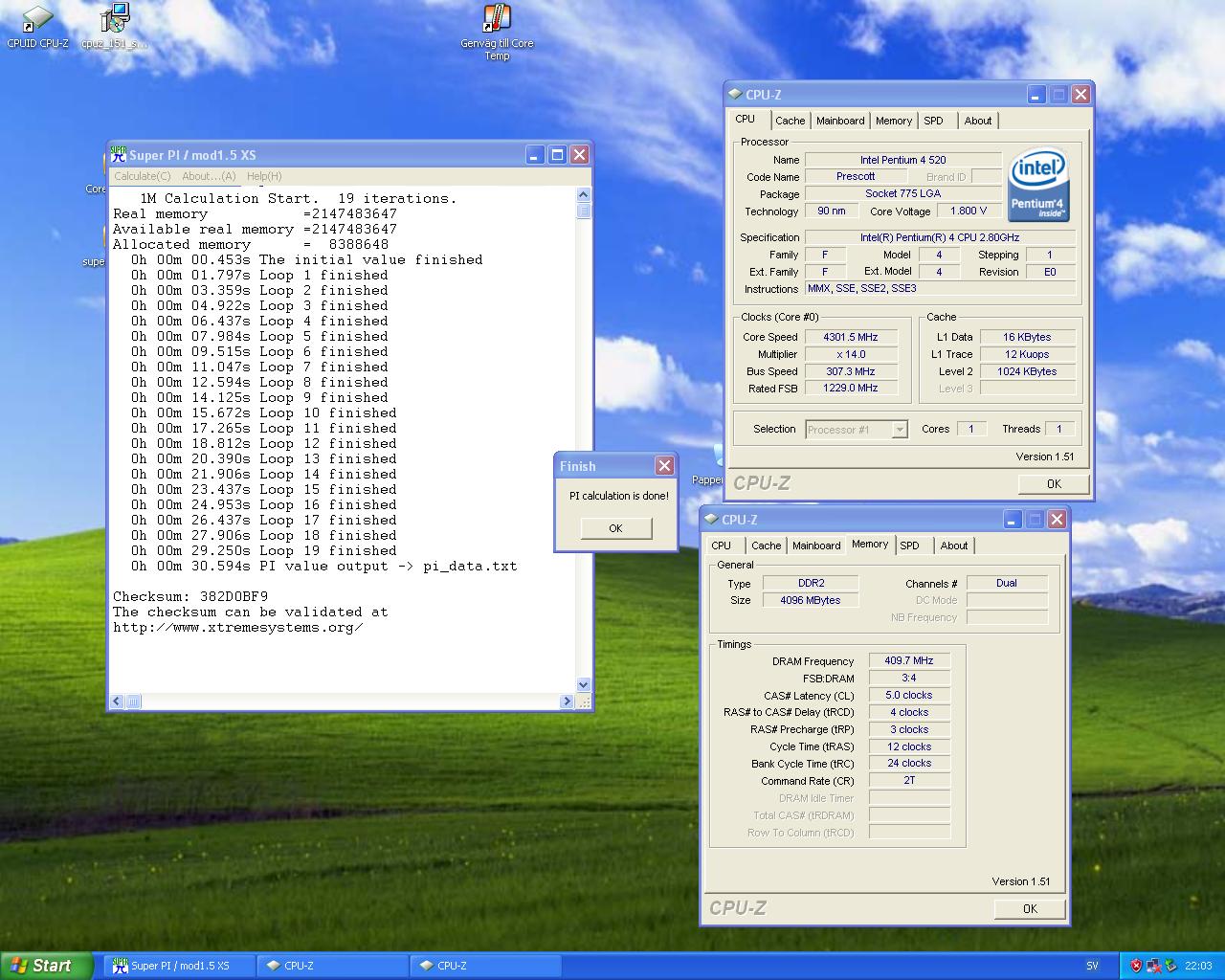Select Mainboard tab in lower CPU-Z window
The image size is (1225, 980).
coord(816,546)
